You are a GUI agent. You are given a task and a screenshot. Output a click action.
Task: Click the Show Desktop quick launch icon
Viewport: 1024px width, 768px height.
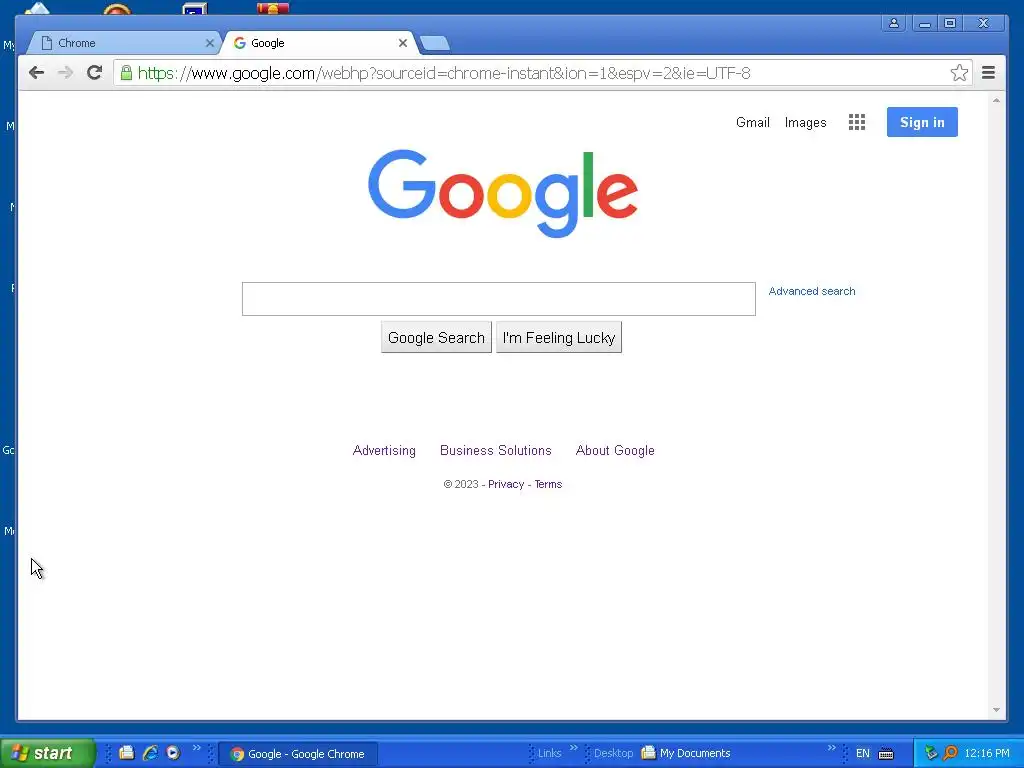coord(126,753)
